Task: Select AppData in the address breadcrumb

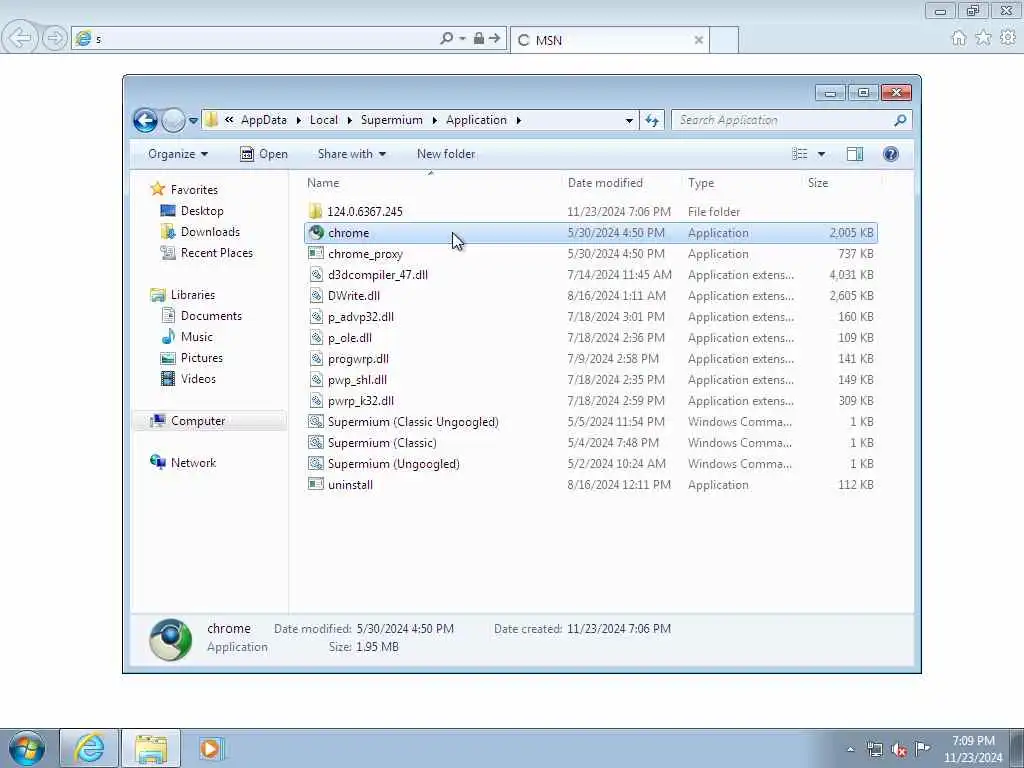Action: coord(263,120)
